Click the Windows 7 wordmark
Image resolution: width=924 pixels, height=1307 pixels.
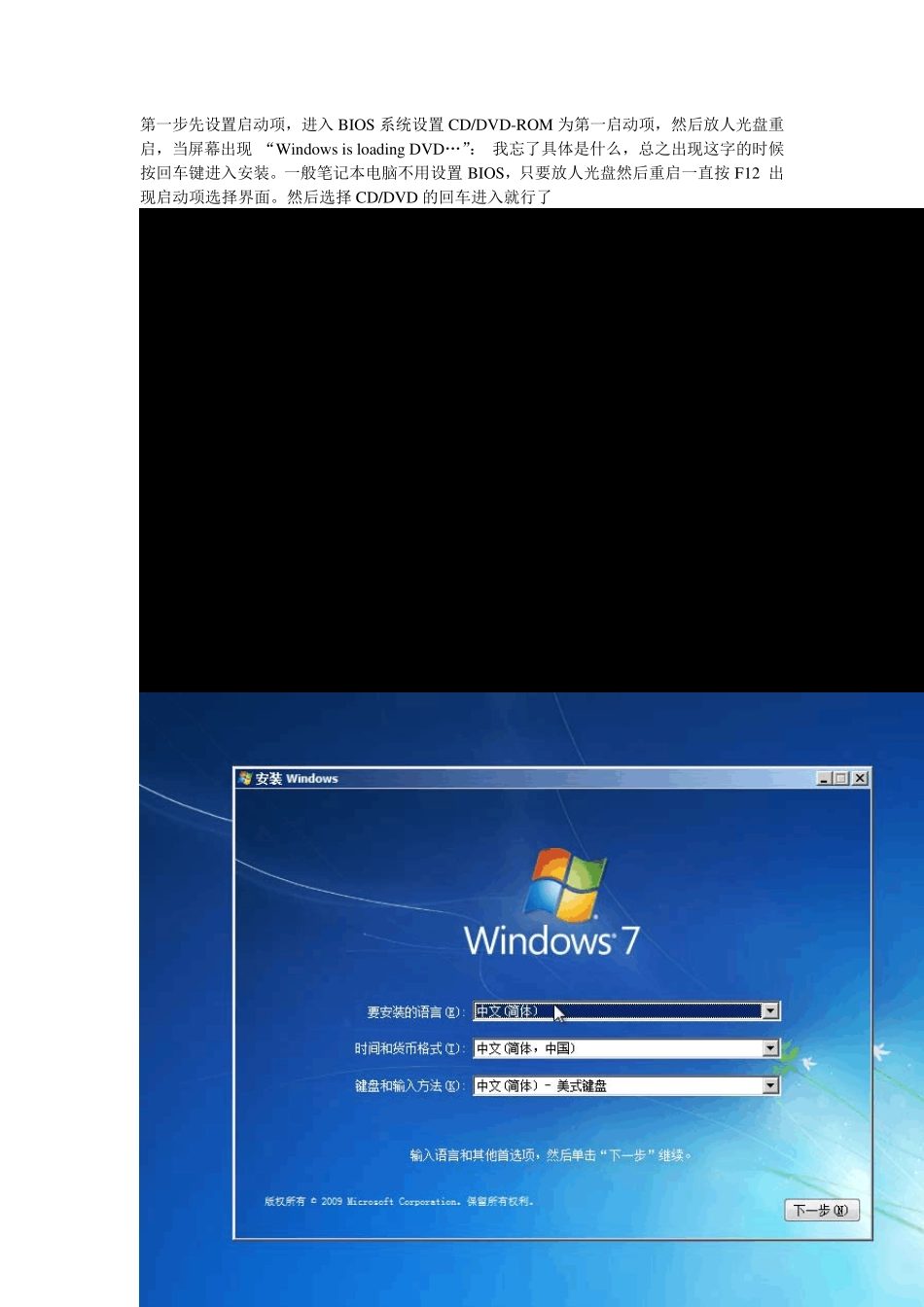point(552,940)
